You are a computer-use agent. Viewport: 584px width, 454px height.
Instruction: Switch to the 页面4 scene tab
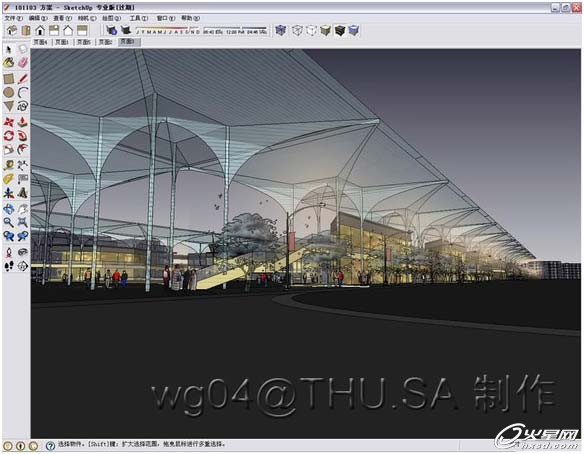click(x=41, y=42)
